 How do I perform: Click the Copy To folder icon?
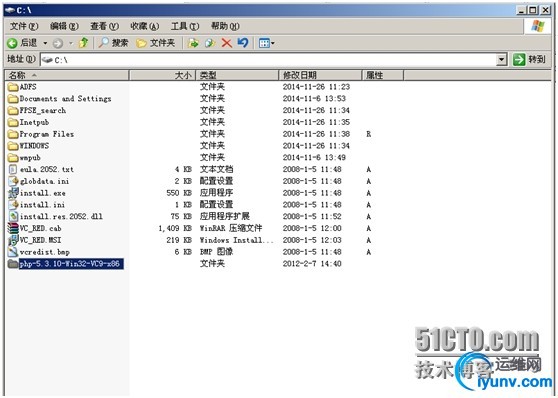pyautogui.click(x=210, y=43)
